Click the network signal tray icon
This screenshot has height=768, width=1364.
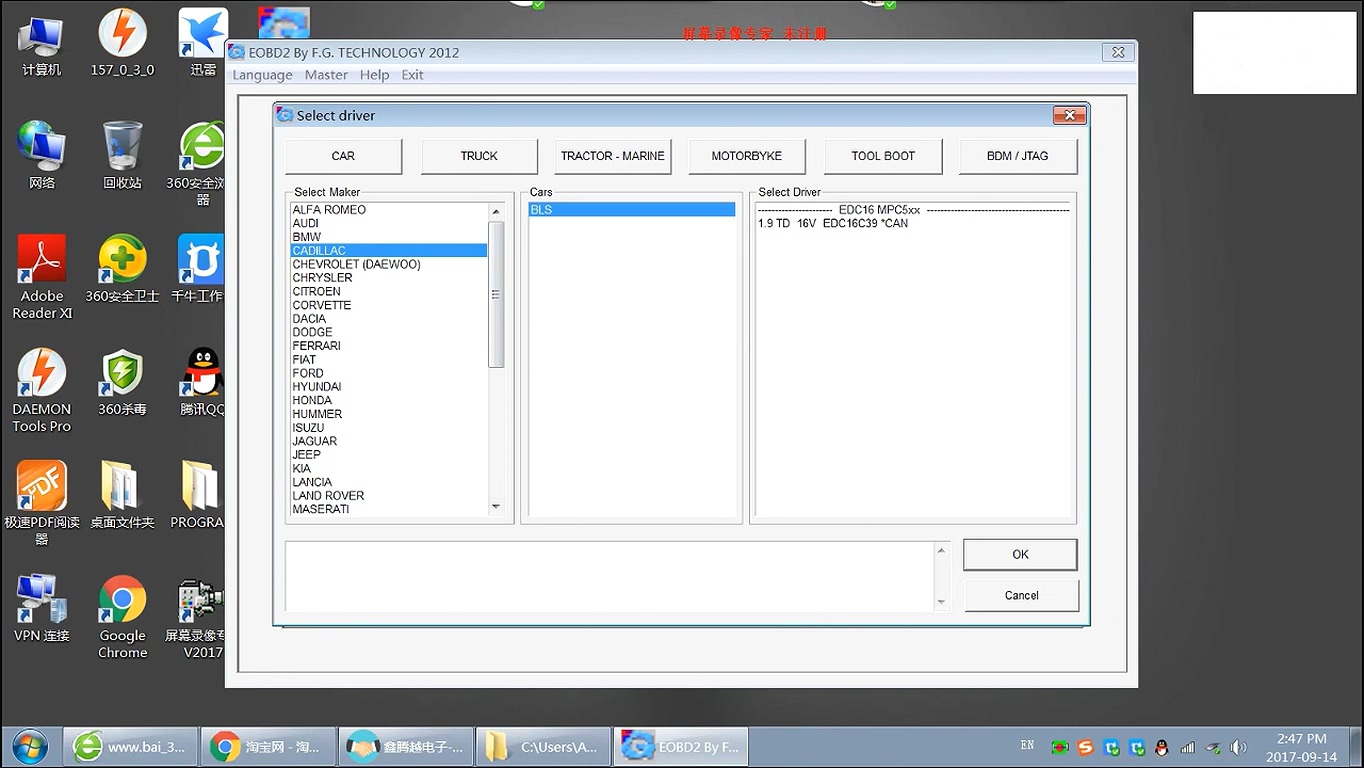coord(1187,747)
